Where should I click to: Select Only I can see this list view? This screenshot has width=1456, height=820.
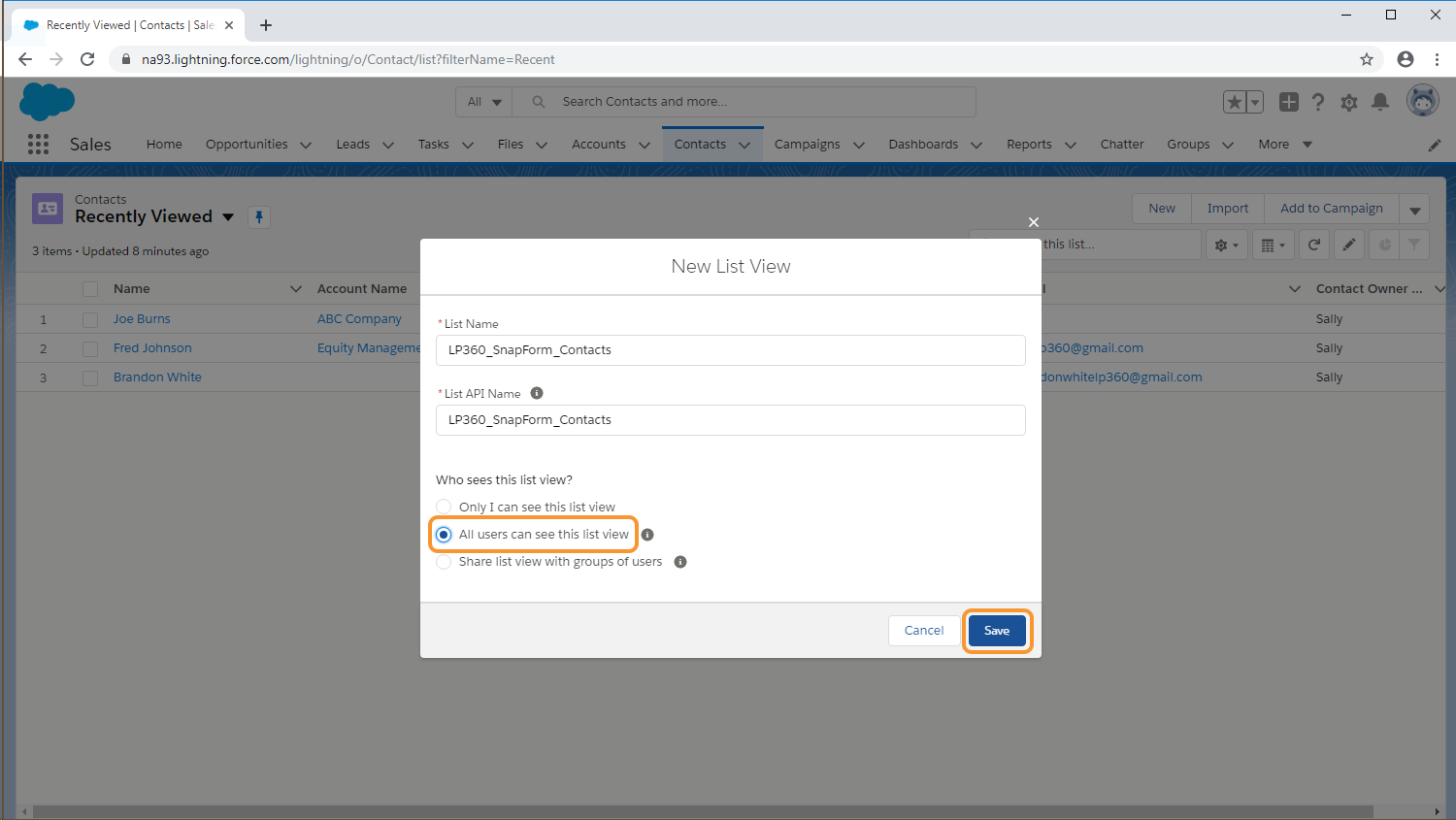444,507
